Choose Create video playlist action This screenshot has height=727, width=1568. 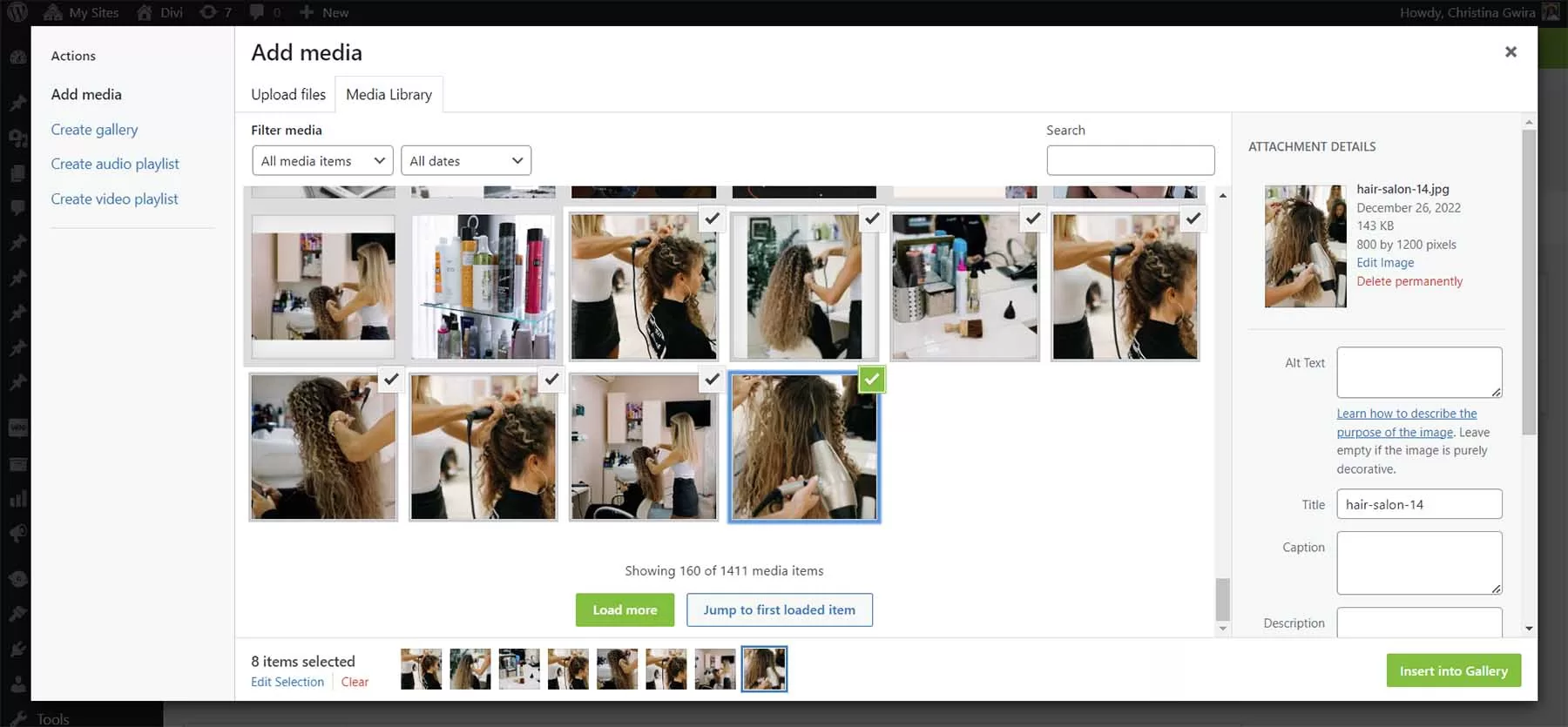point(114,199)
